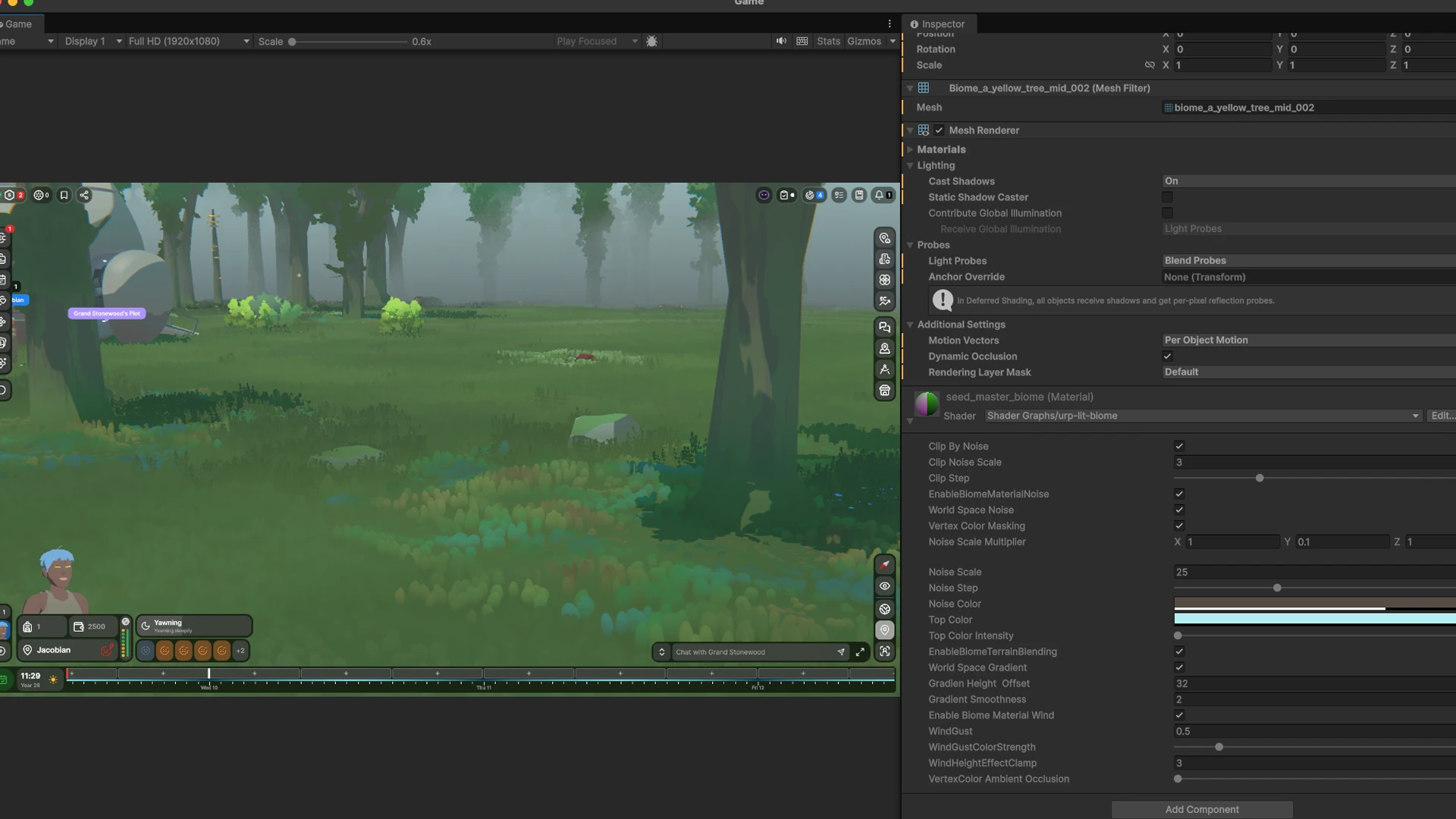Toggle the eye visibility icon in game view

(x=884, y=586)
